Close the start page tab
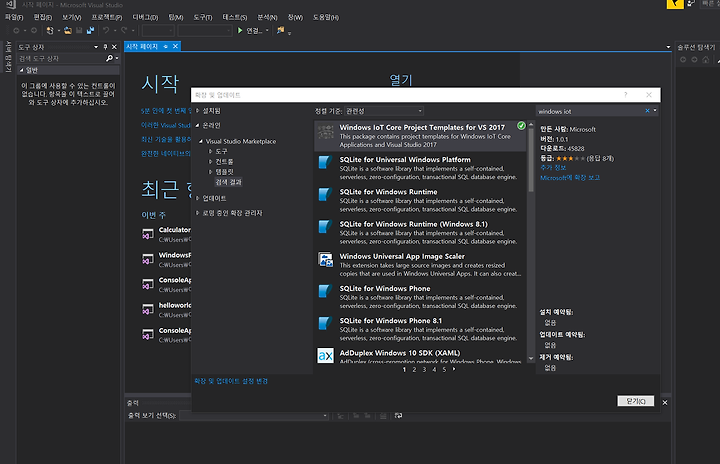The height and width of the screenshot is (464, 720). [175, 46]
